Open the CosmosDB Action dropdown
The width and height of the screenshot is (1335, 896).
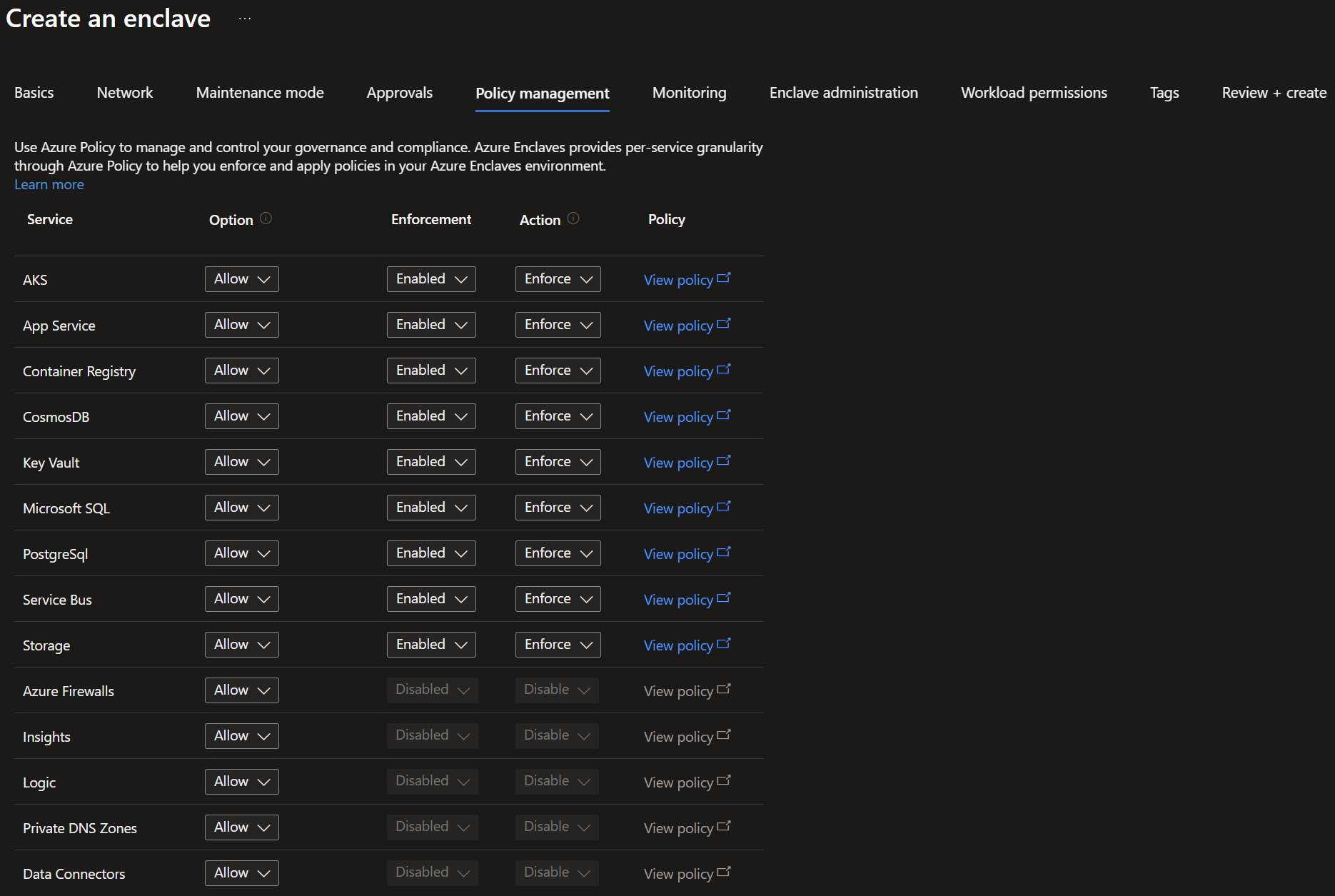tap(558, 416)
